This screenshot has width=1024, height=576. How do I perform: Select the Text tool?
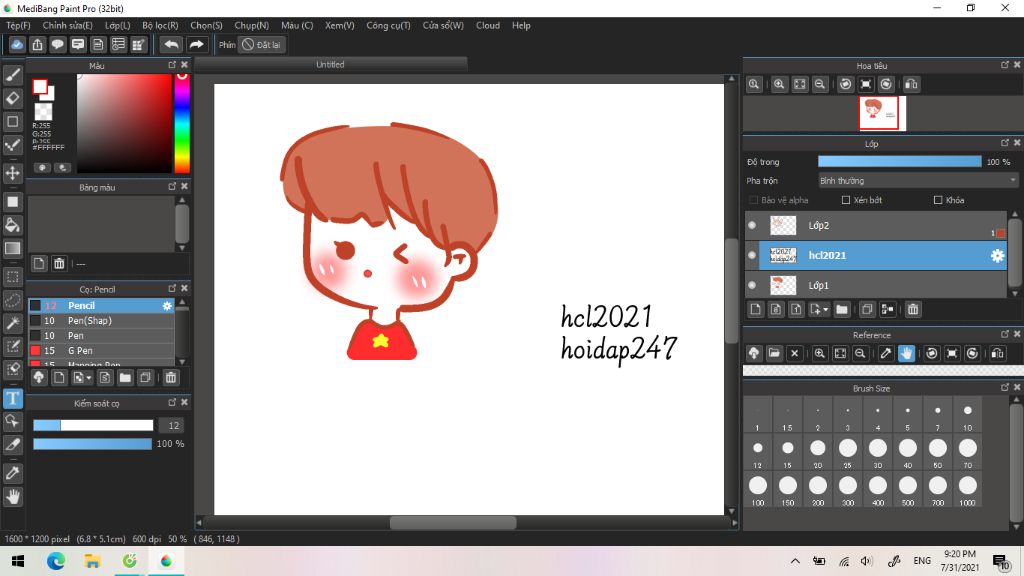coord(12,398)
